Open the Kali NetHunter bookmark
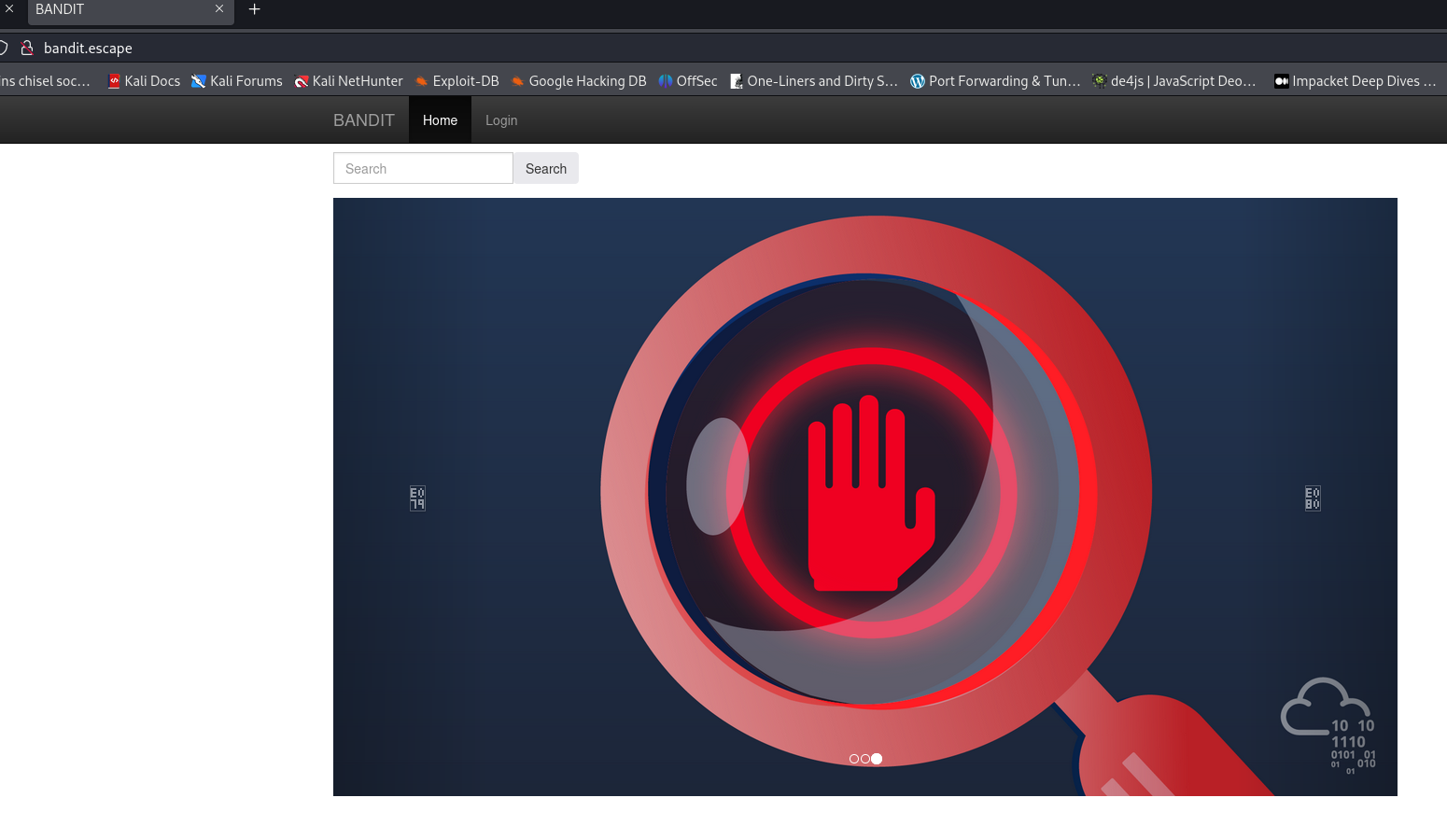1447x840 pixels. [349, 81]
